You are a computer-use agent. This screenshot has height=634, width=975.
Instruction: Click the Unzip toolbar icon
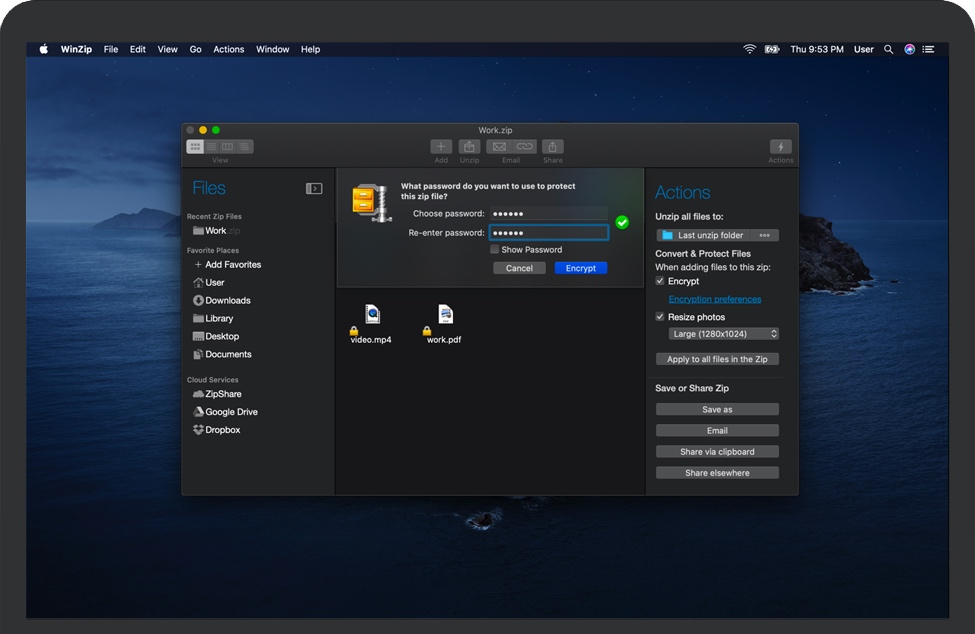(469, 147)
